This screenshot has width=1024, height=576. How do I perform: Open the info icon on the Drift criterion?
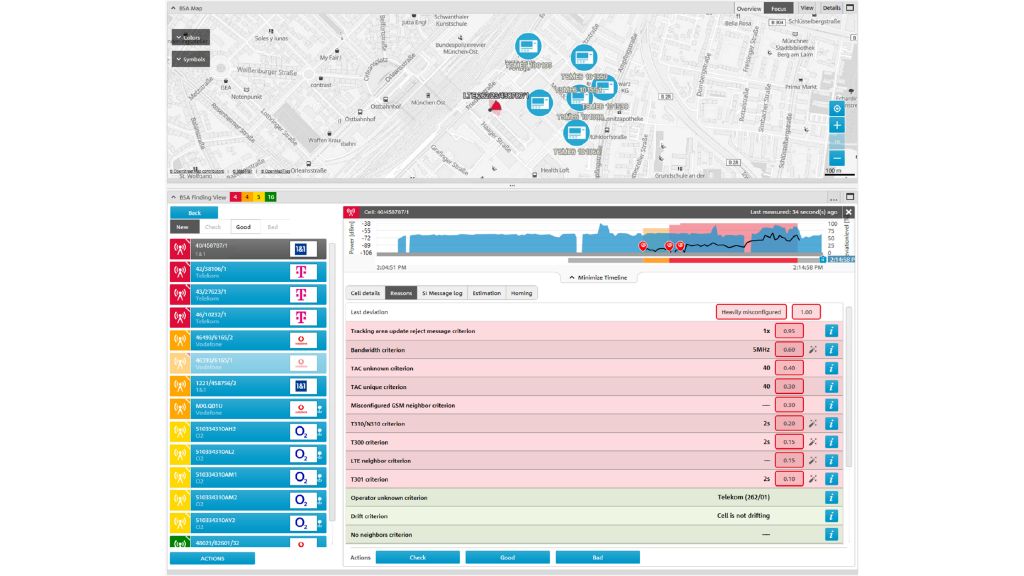click(x=830, y=515)
